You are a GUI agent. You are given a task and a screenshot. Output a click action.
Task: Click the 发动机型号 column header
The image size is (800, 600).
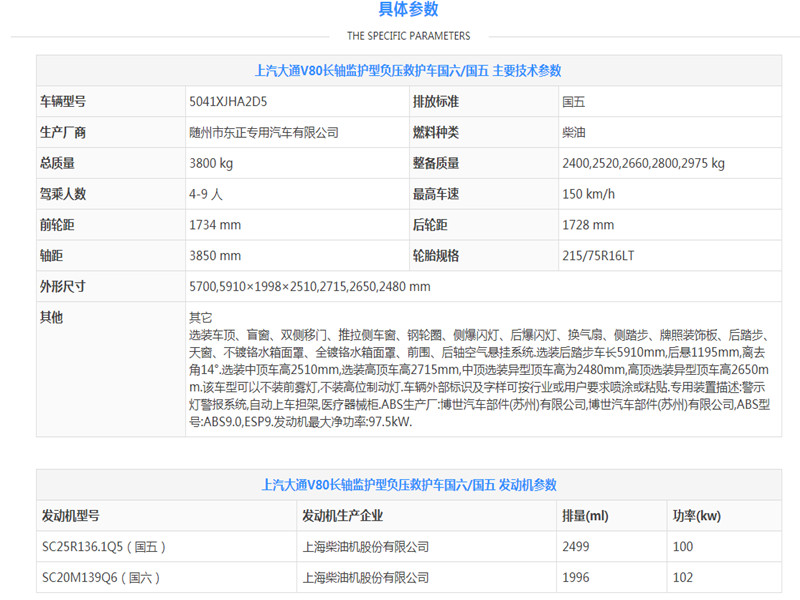pos(70,516)
